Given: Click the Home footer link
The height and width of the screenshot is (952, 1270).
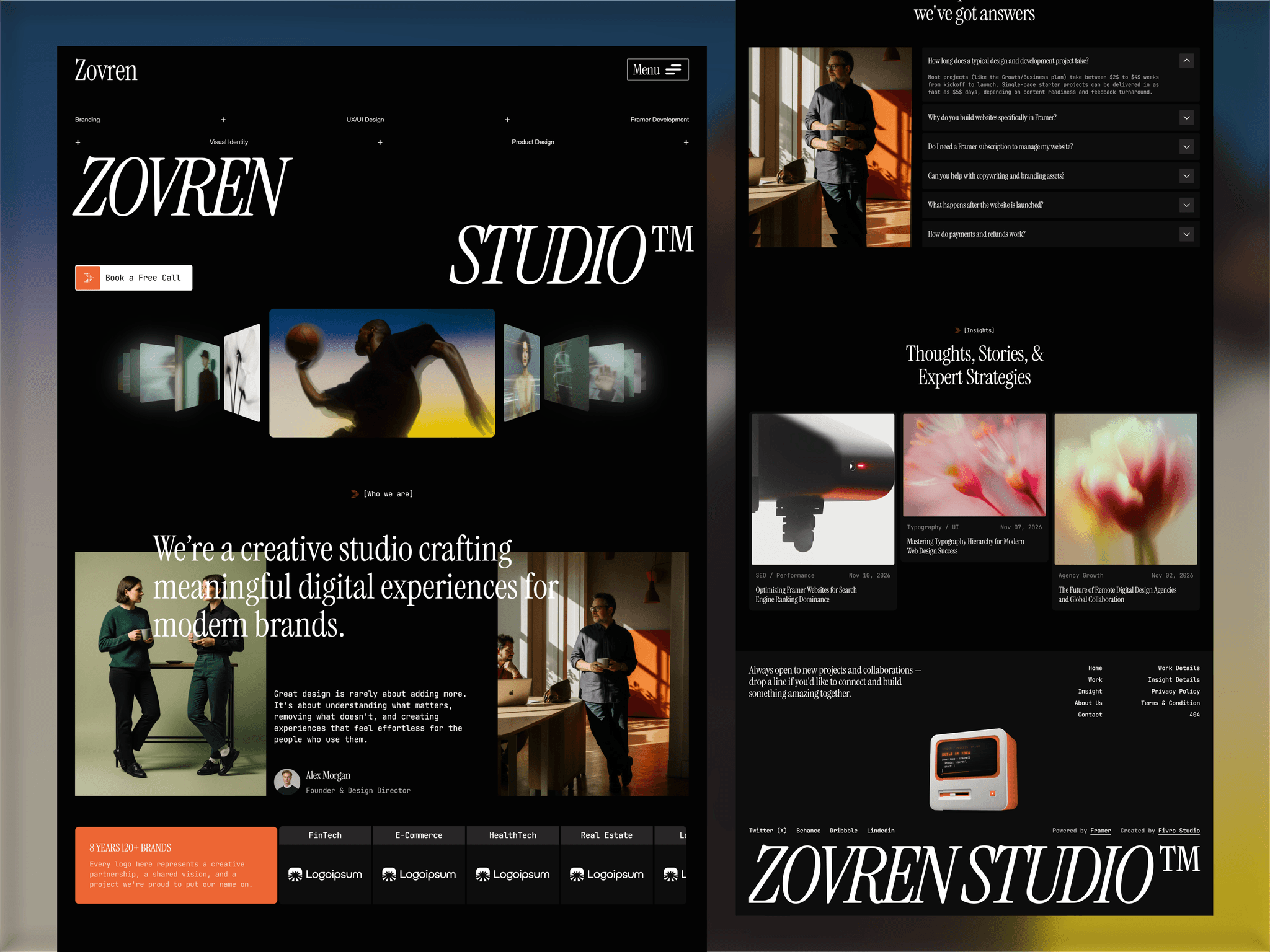Looking at the screenshot, I should pos(1095,668).
